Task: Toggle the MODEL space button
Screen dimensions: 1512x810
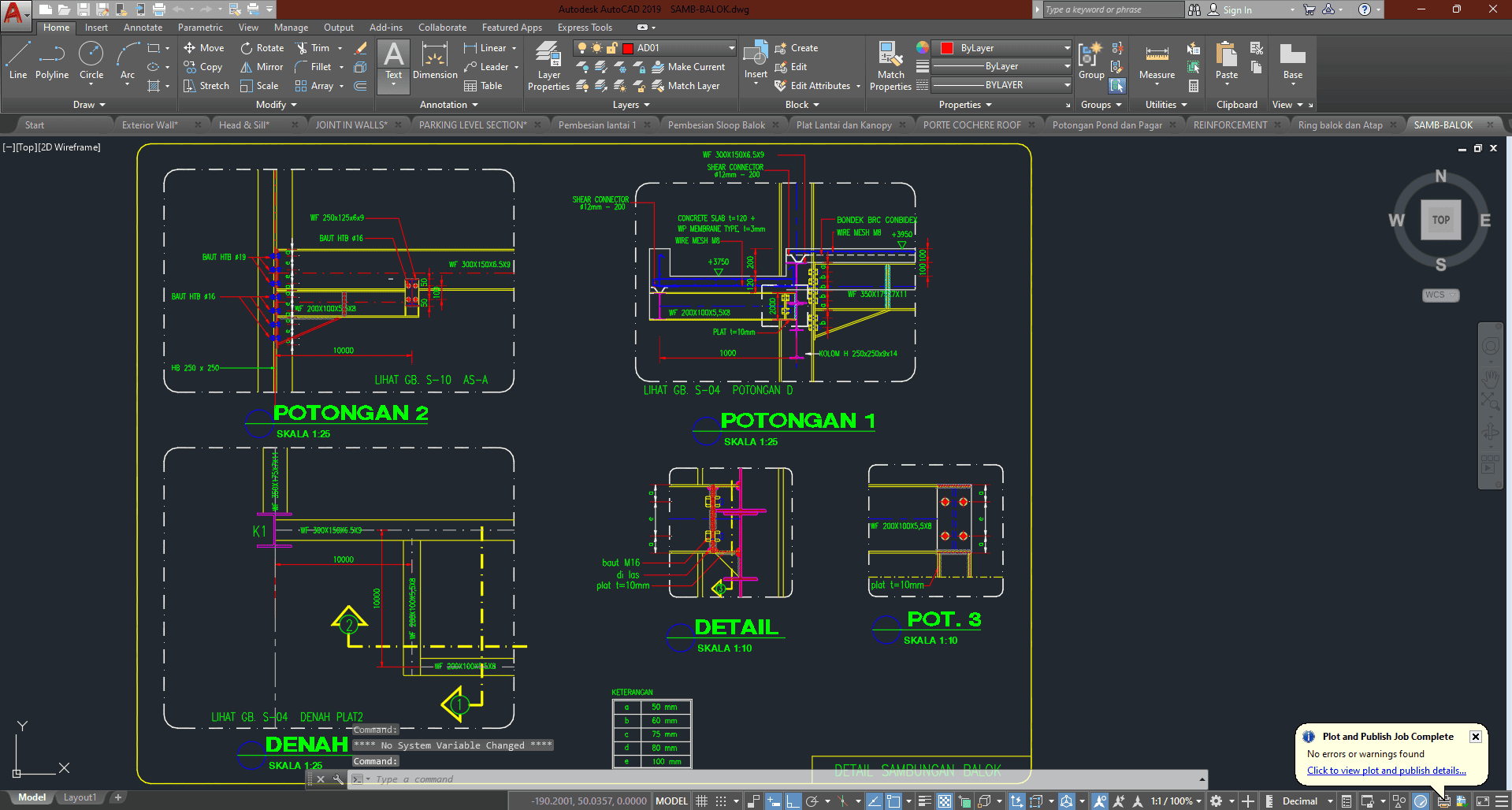Action: 671,801
